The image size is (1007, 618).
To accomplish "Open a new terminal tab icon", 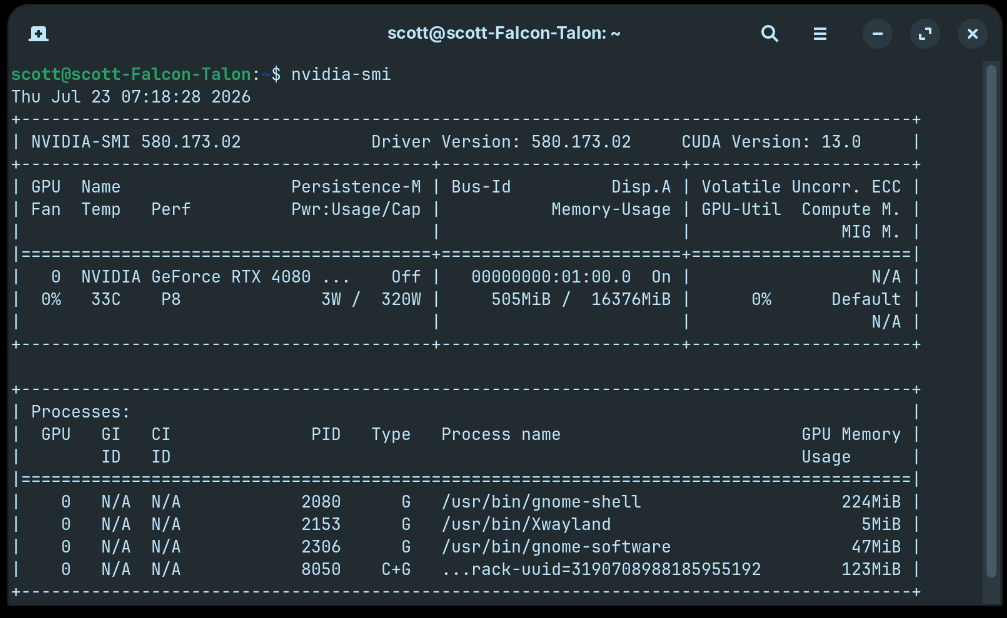I will tap(39, 33).
